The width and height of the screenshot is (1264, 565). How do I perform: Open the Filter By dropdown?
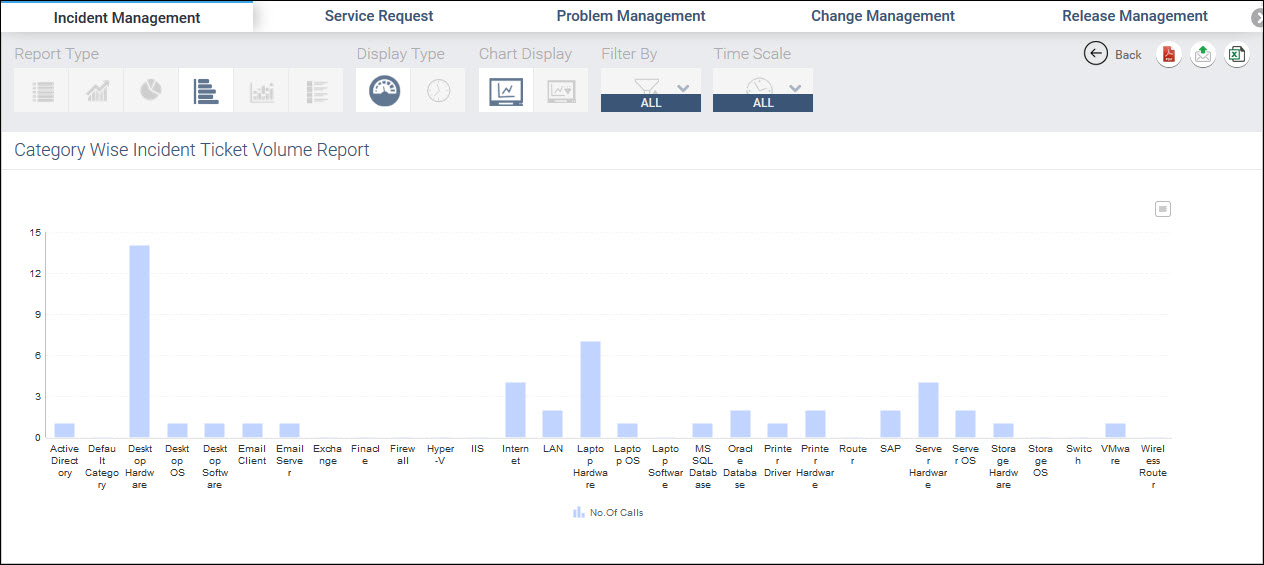(x=651, y=90)
